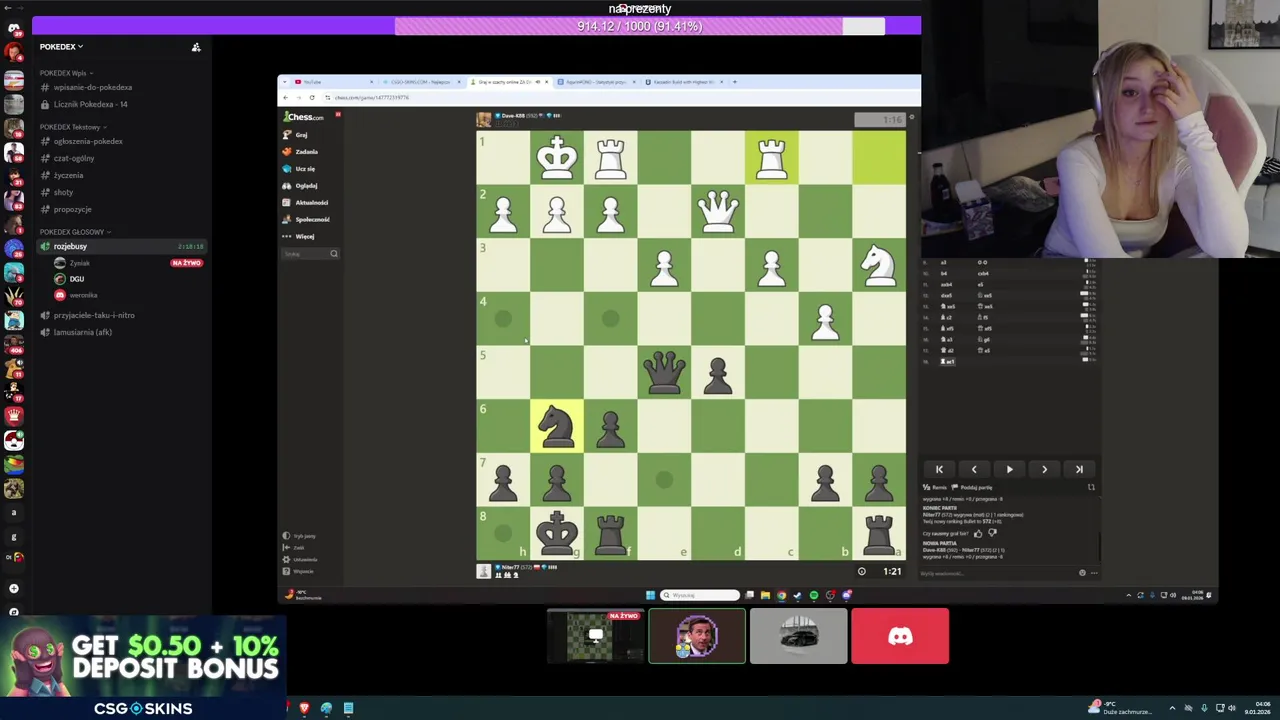The image size is (1280, 720).
Task: Click the Chess.com sidebar search field
Action: [x=310, y=253]
